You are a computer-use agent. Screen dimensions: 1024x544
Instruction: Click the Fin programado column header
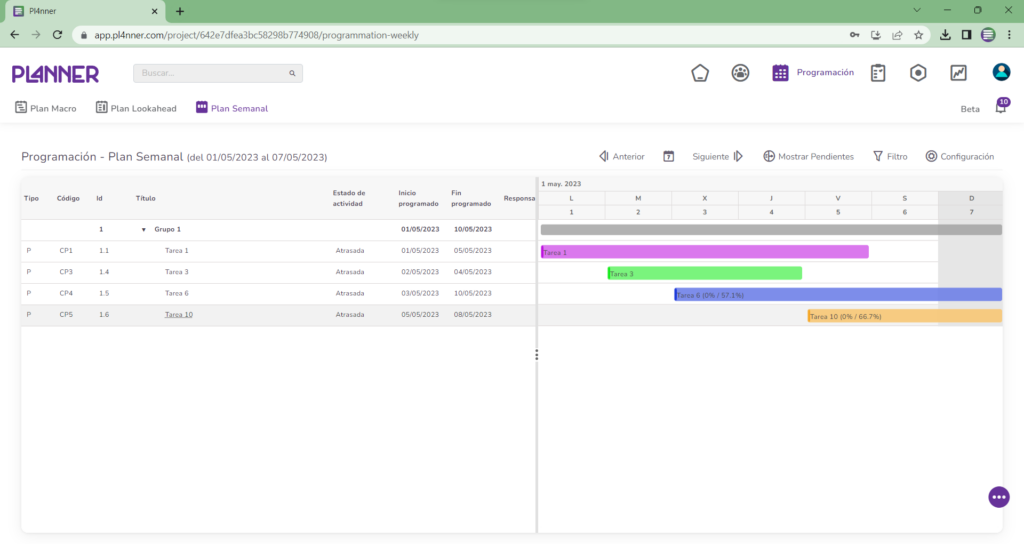click(x=471, y=199)
